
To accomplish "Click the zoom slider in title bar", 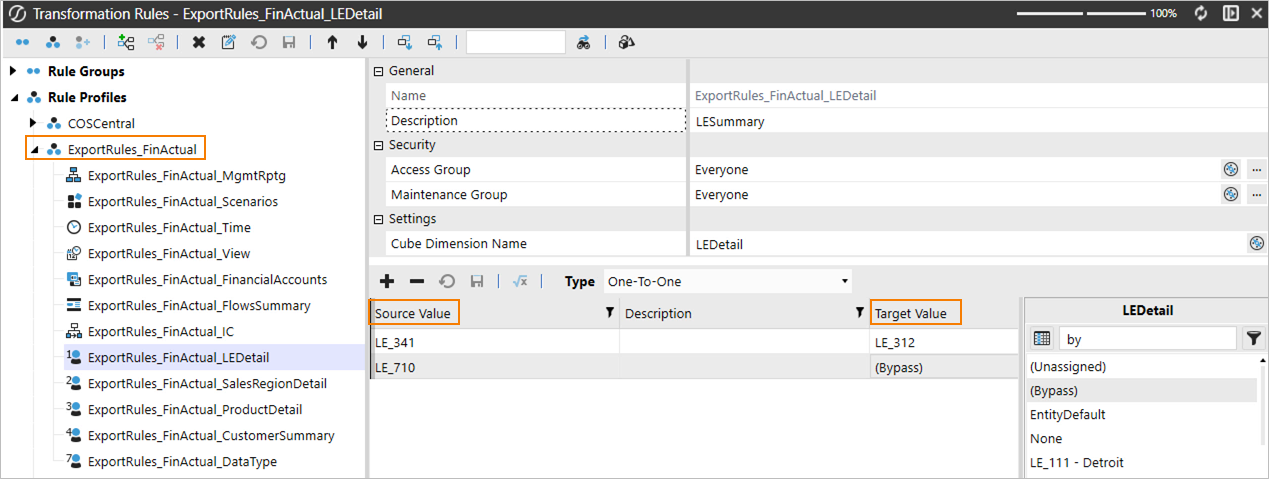I will (x=1082, y=14).
